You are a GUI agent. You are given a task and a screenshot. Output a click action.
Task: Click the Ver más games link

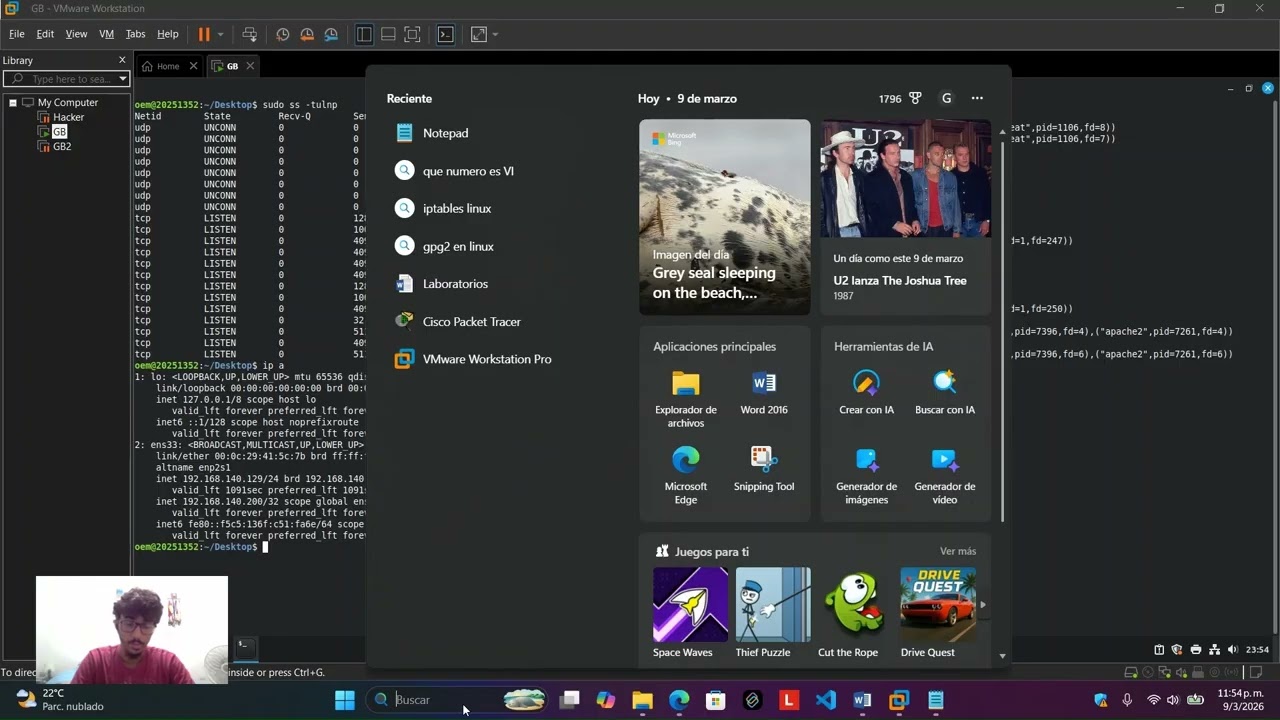[958, 551]
